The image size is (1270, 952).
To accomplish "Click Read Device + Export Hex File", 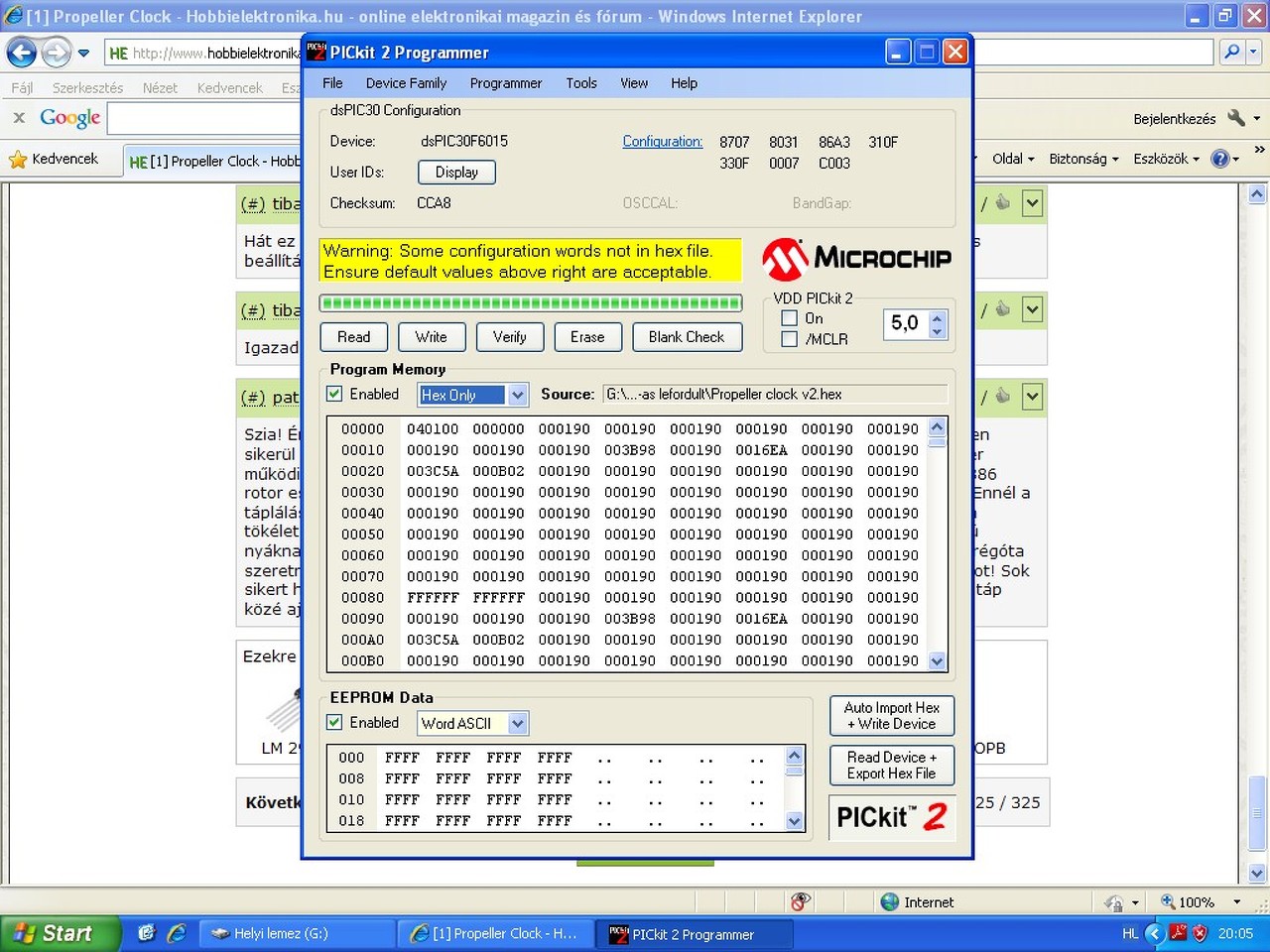I will 892,765.
